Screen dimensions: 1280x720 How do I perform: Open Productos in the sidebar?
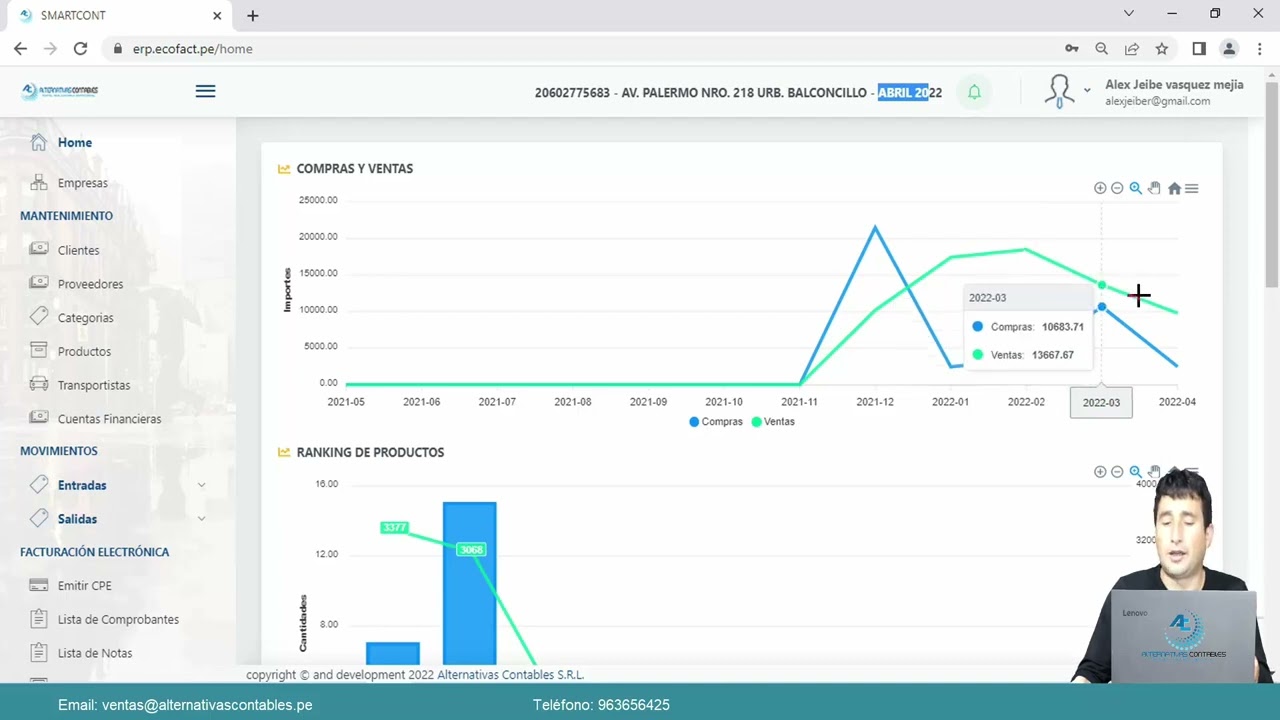[84, 352]
